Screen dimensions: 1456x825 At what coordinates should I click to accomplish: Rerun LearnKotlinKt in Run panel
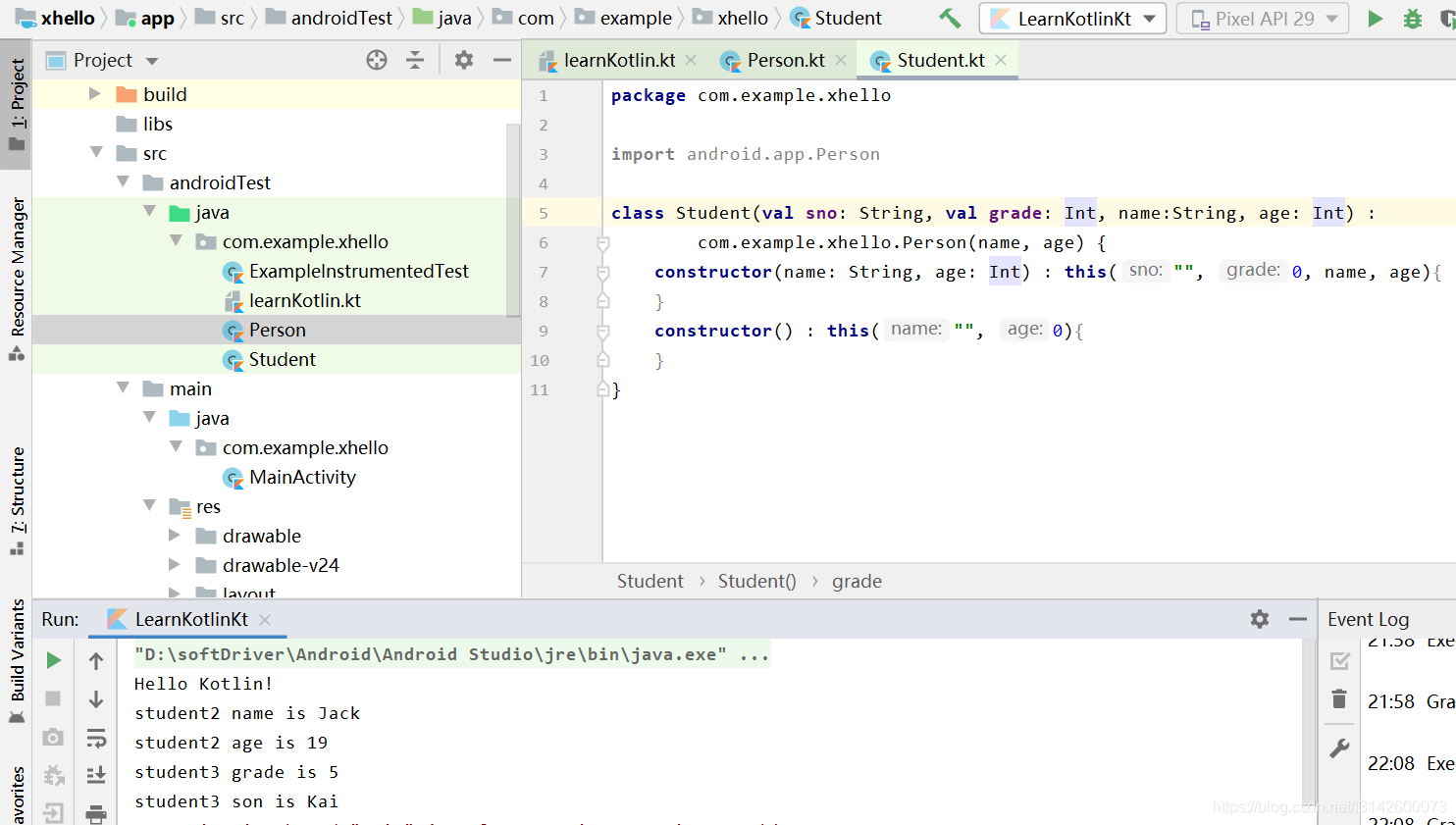click(54, 660)
